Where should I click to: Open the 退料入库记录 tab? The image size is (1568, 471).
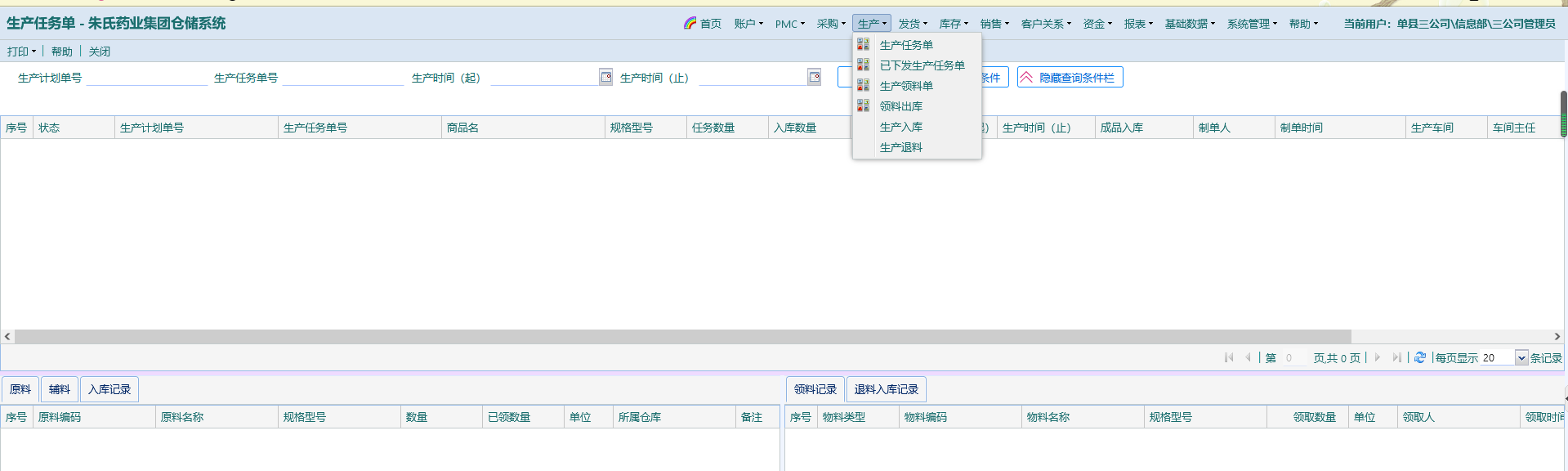click(886, 389)
